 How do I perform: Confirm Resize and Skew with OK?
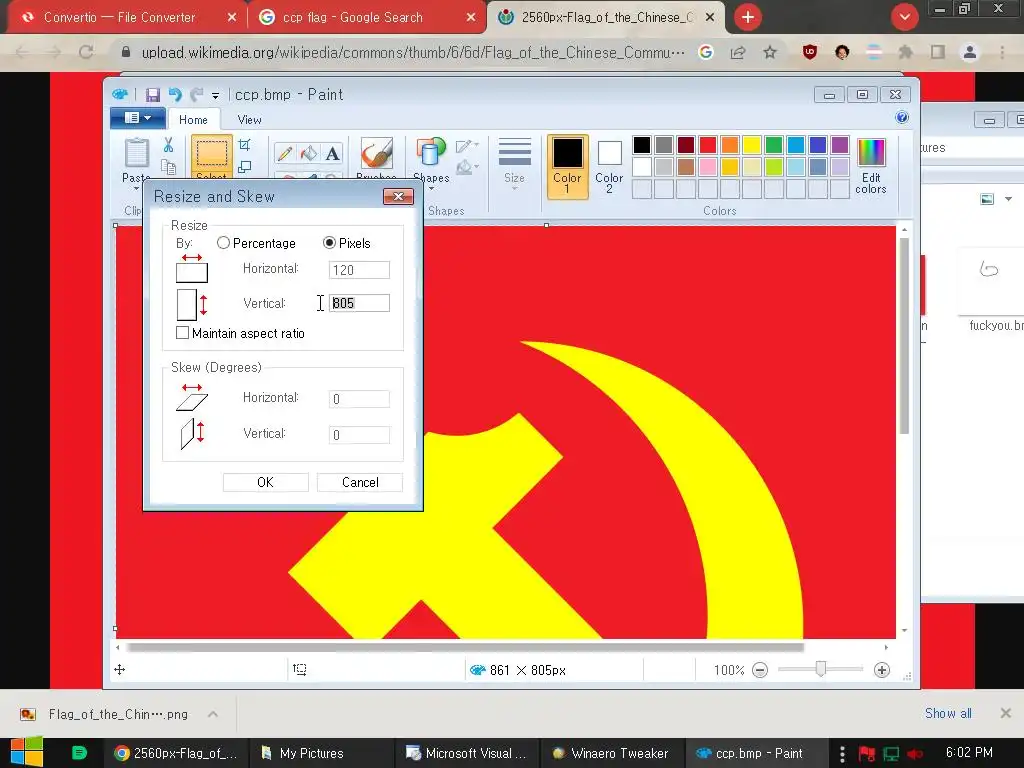[265, 482]
